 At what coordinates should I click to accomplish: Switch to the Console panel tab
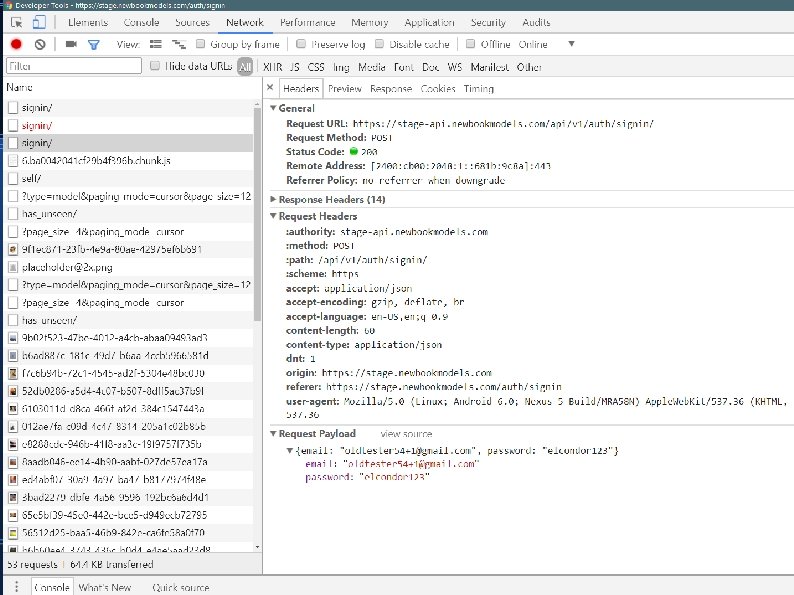141,22
